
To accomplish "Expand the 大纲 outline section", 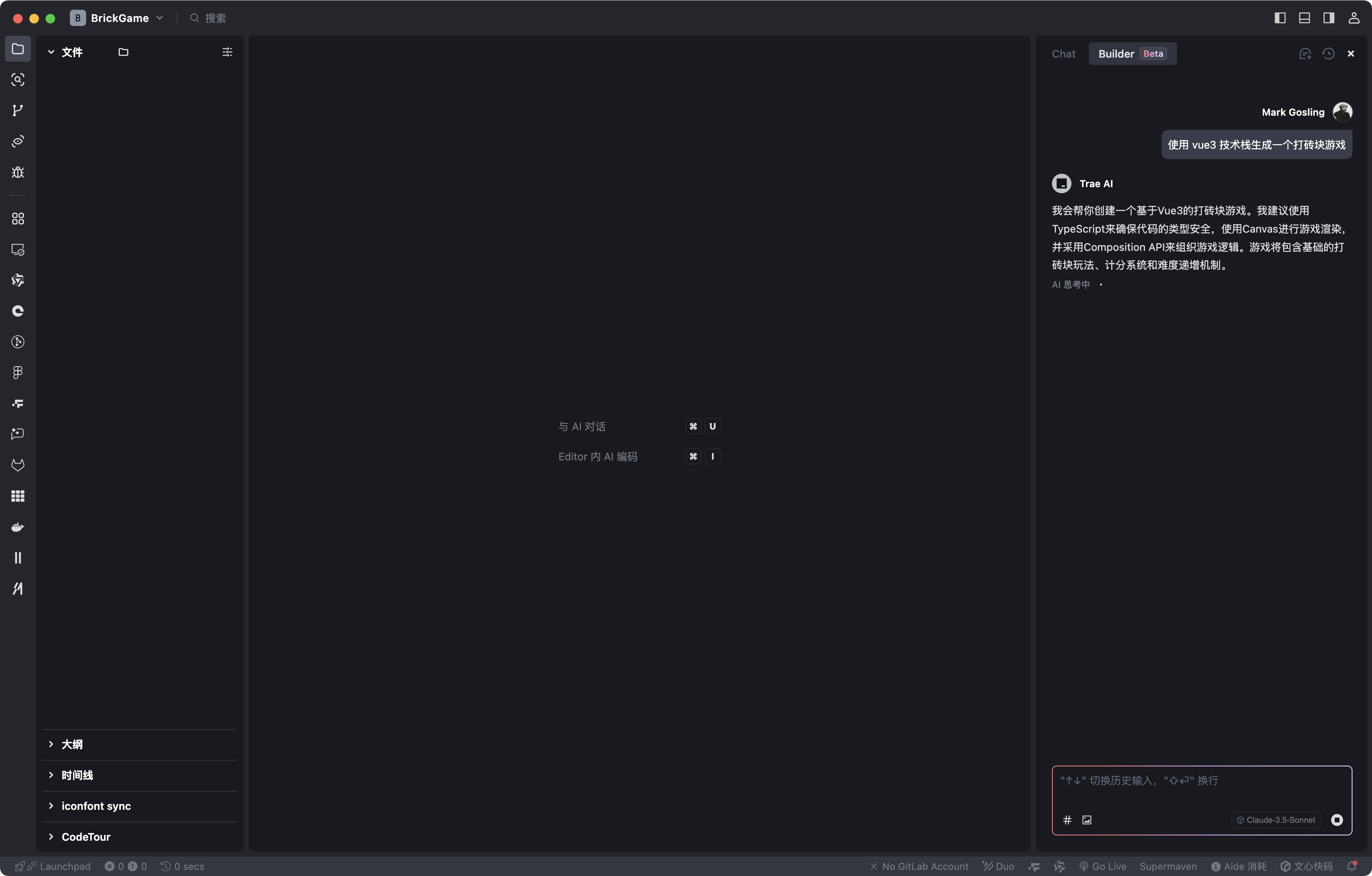I will tap(72, 744).
